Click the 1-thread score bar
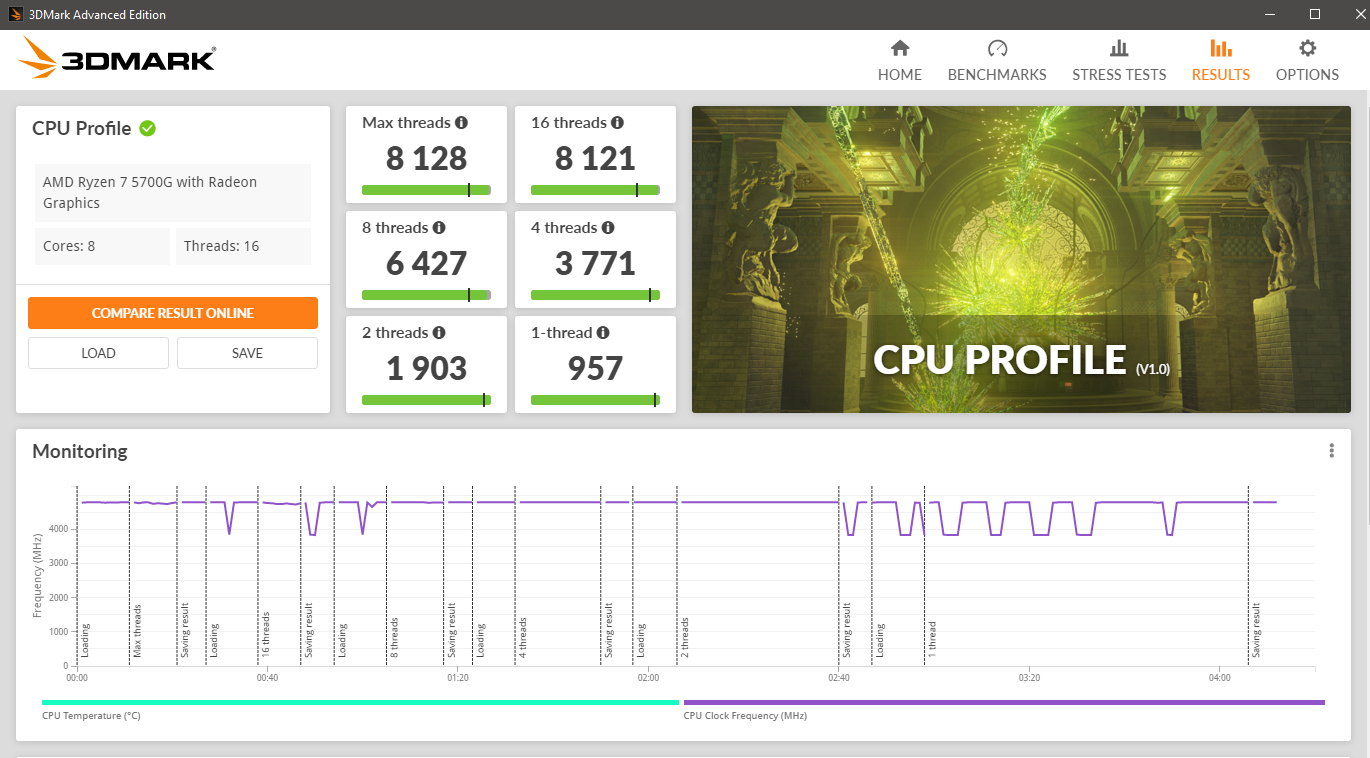 (595, 400)
